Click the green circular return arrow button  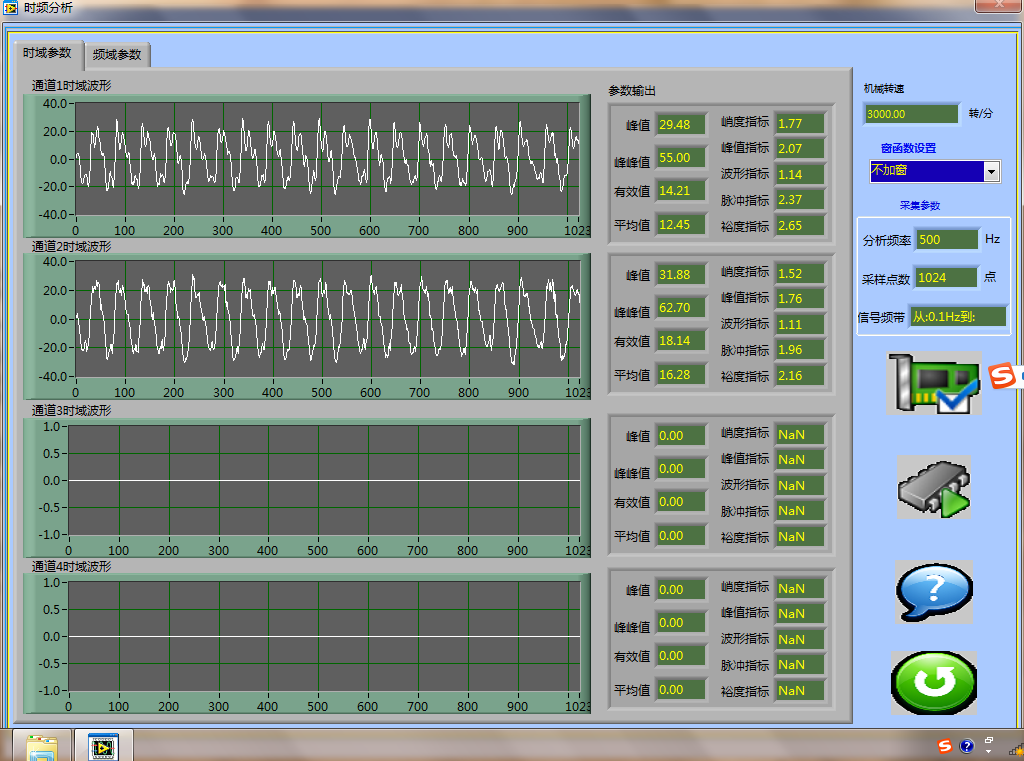click(x=934, y=683)
